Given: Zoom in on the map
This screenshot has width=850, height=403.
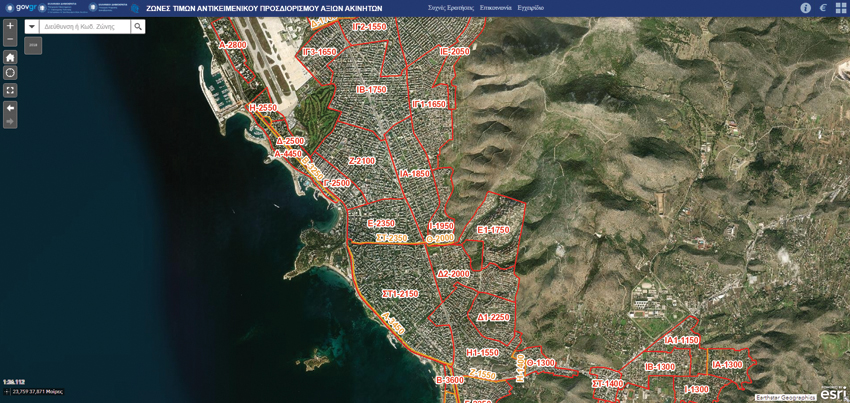Looking at the screenshot, I should pos(10,26).
